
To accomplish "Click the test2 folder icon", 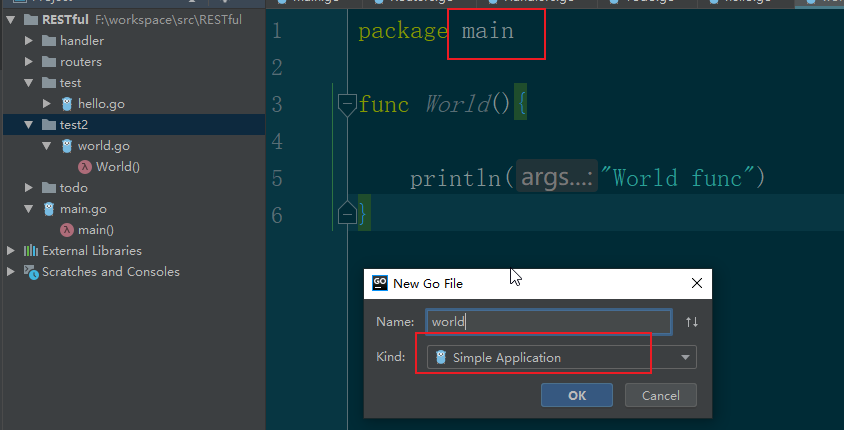I will 49,125.
